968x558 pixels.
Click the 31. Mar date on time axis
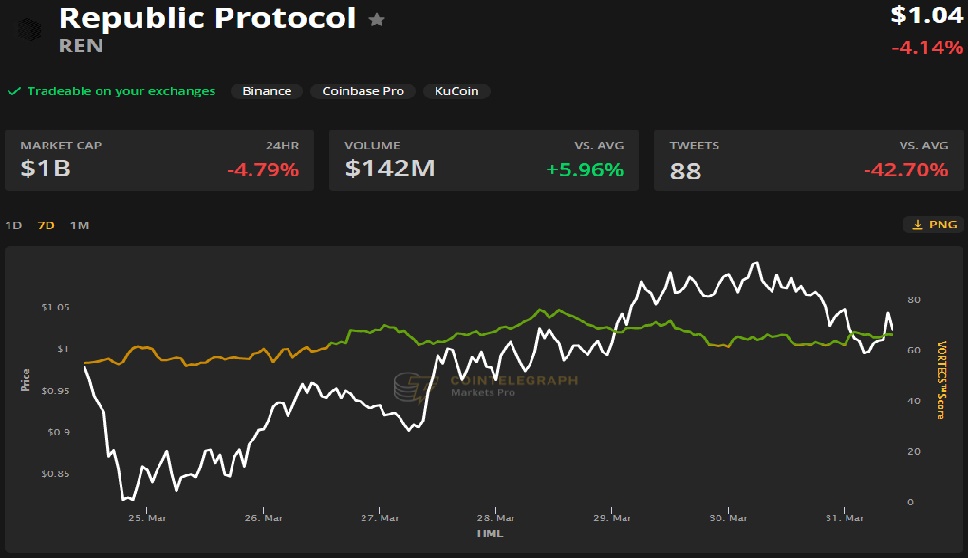[x=845, y=518]
